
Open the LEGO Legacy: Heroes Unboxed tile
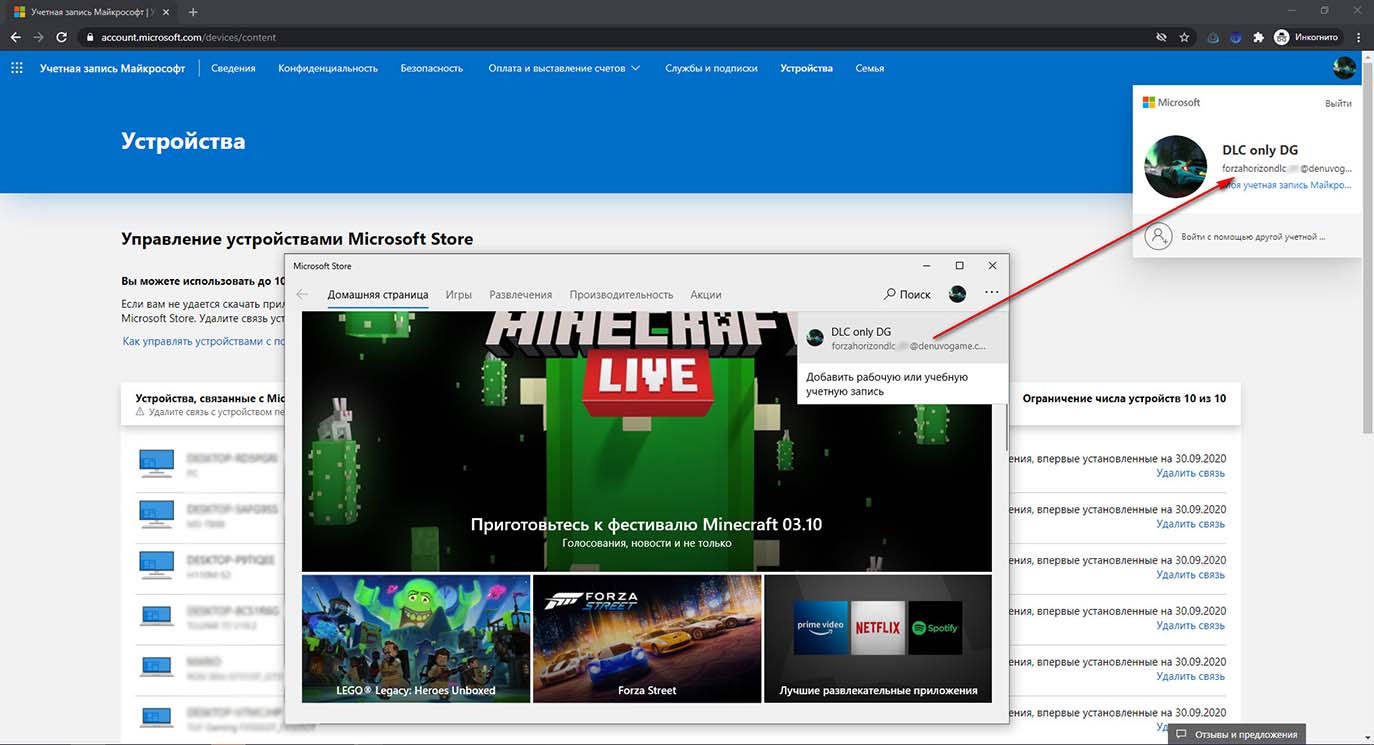pyautogui.click(x=416, y=638)
